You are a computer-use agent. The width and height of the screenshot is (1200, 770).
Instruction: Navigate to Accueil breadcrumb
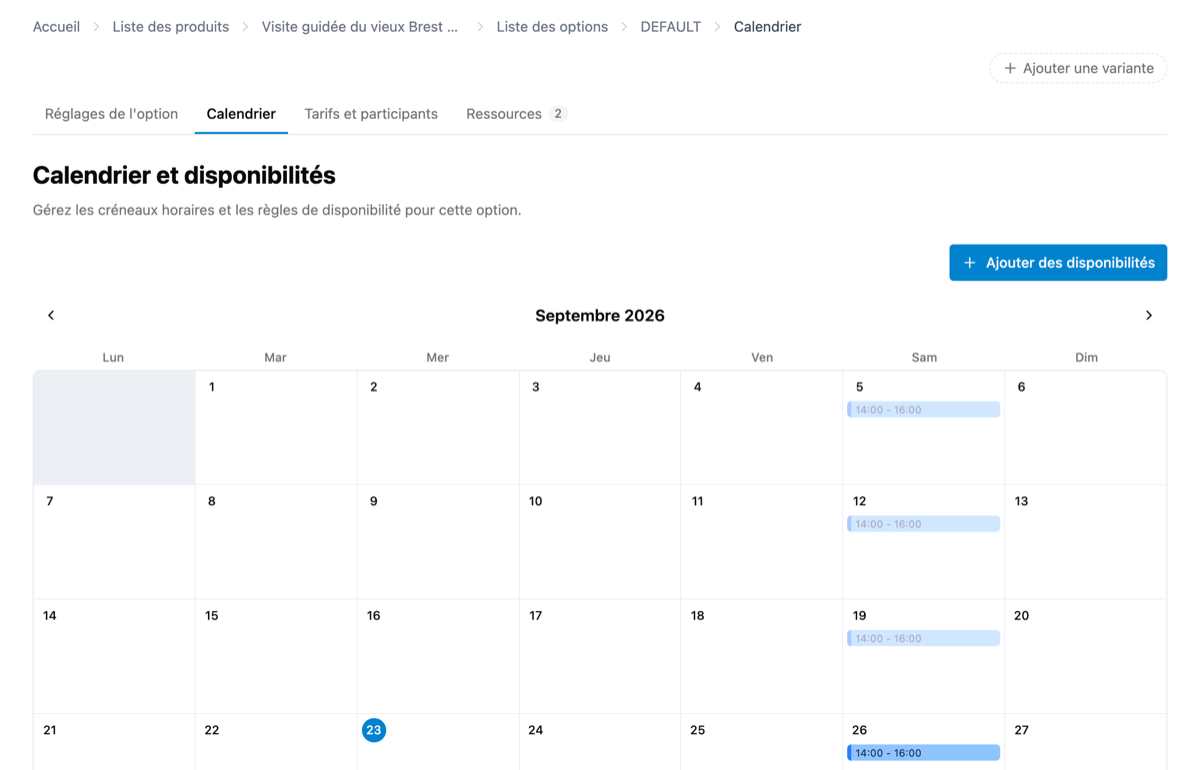point(56,27)
